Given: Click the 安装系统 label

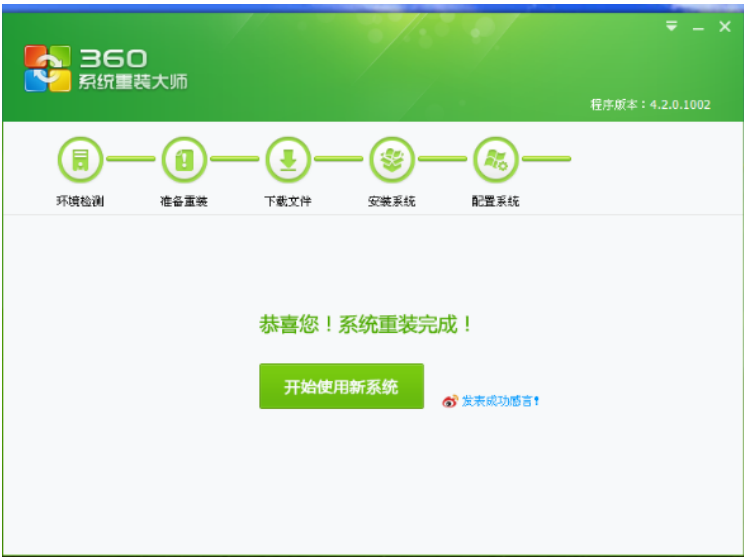Looking at the screenshot, I should point(392,201).
